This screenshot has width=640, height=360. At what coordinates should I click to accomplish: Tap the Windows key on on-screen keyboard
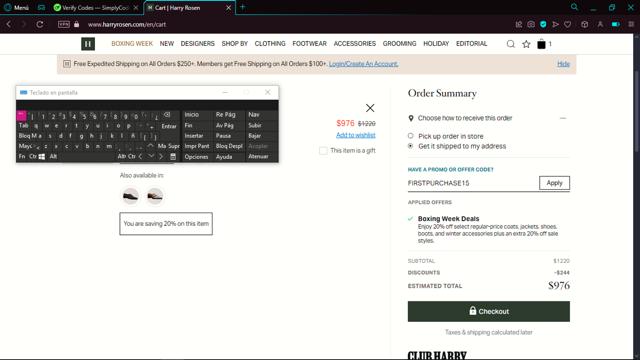click(x=42, y=157)
